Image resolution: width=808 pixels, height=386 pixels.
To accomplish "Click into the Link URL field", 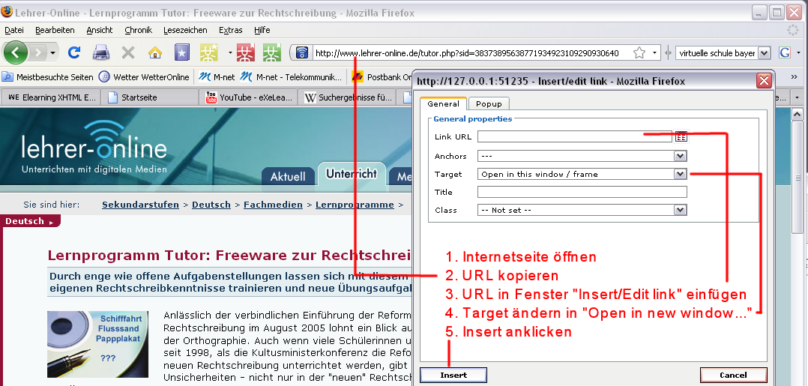I will click(575, 137).
